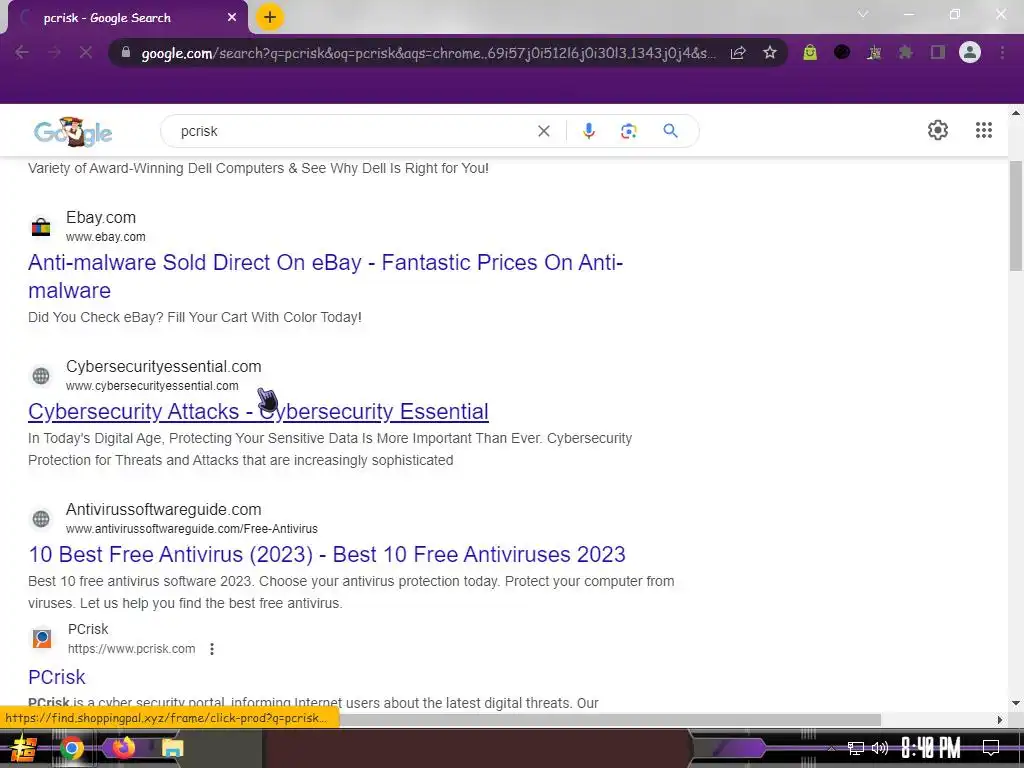The width and height of the screenshot is (1024, 768).
Task: Click the Google logo doodle
Action: coord(72,132)
